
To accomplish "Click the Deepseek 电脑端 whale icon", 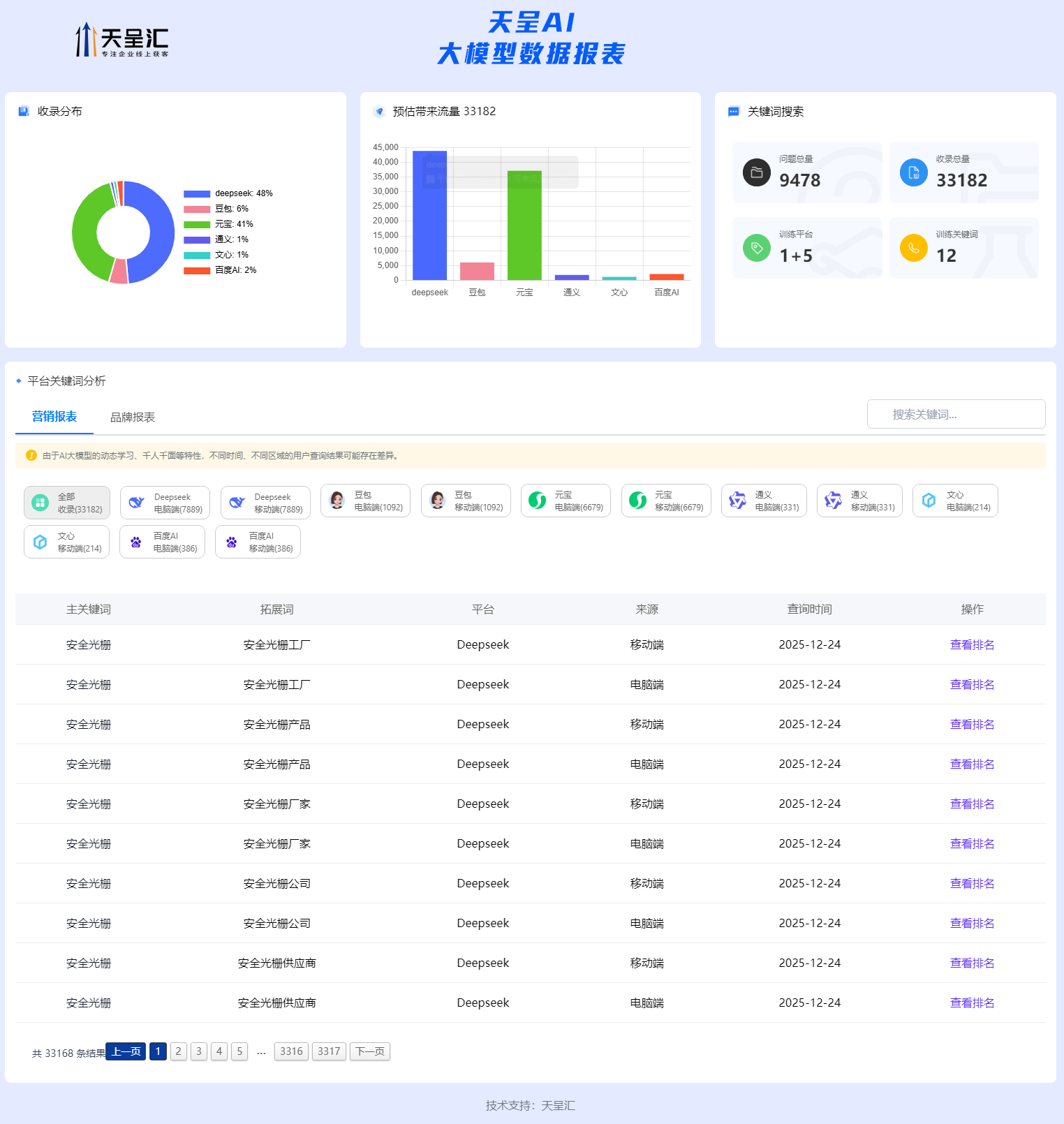I will tap(137, 503).
